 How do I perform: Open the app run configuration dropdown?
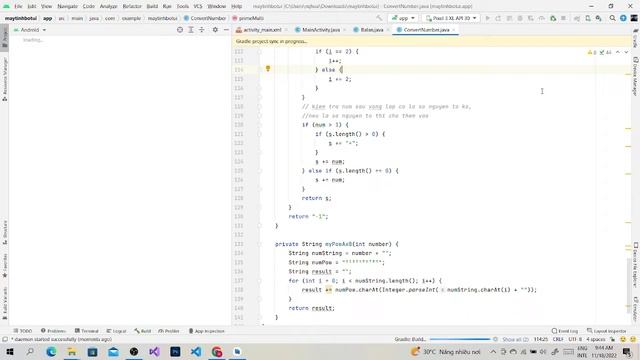(x=403, y=18)
